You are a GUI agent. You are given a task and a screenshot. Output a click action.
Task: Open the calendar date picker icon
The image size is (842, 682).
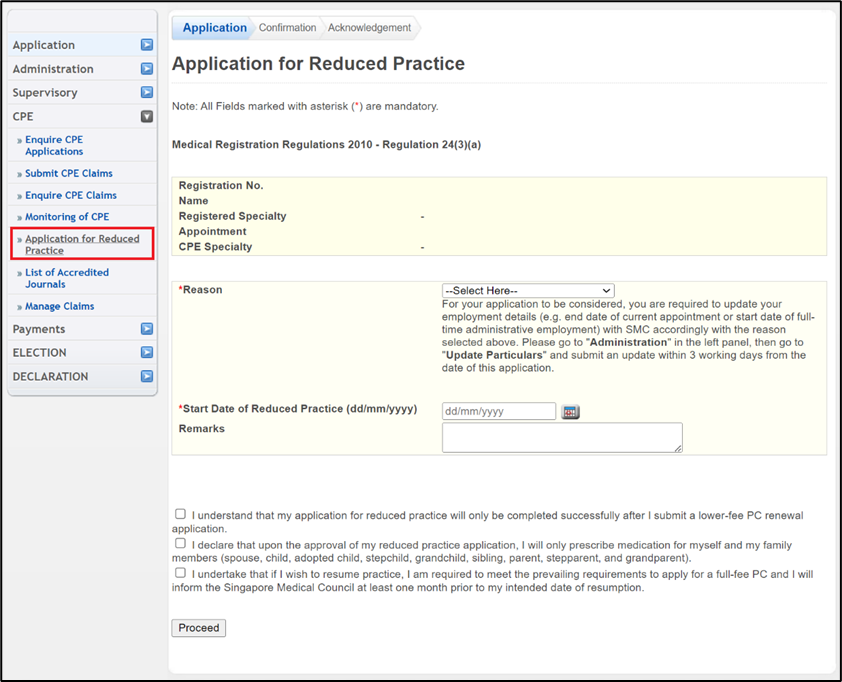(x=570, y=412)
